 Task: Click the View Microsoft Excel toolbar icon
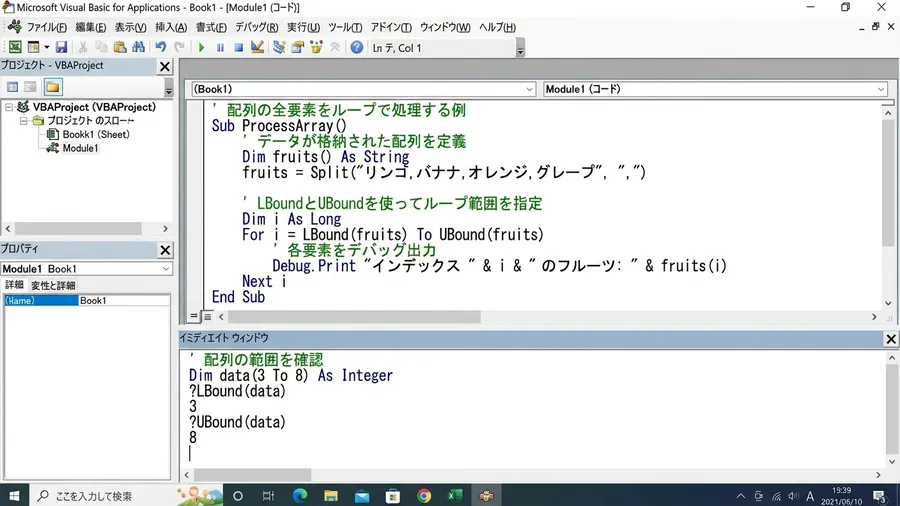click(x=15, y=48)
